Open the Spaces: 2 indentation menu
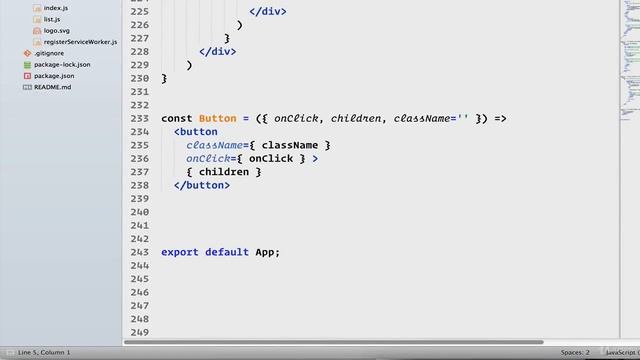 pos(575,352)
